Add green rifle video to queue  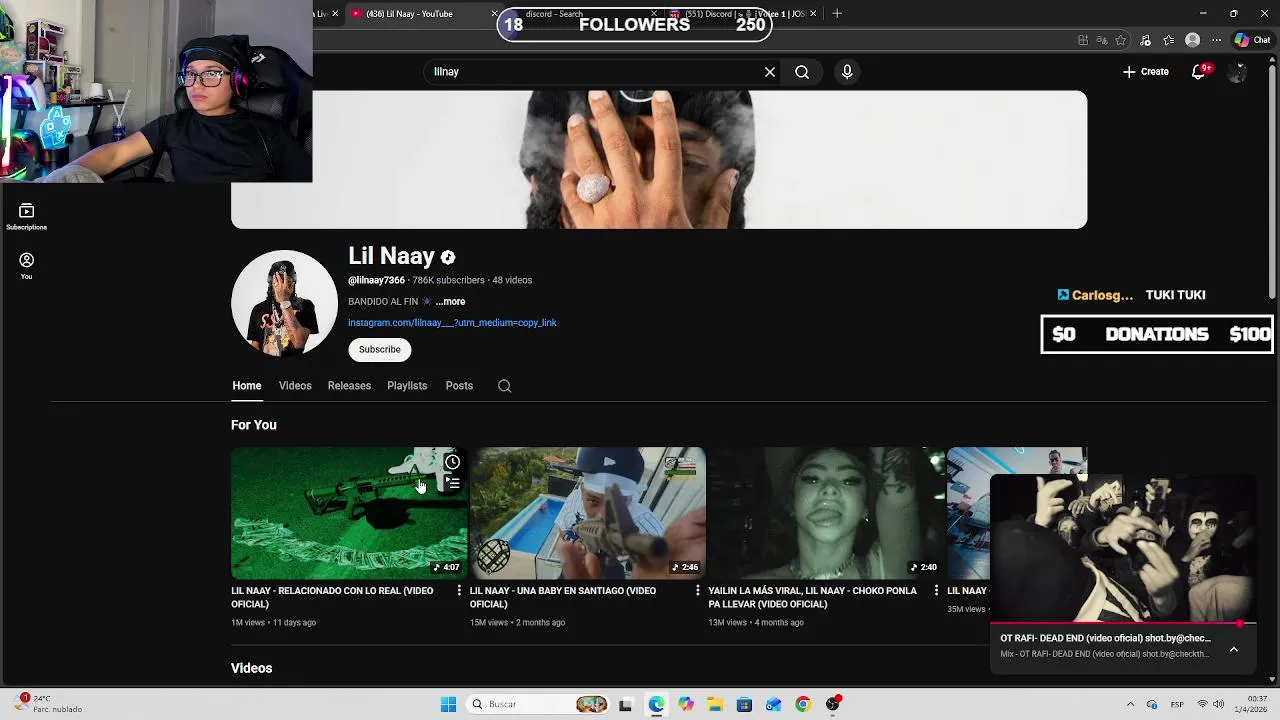453,483
